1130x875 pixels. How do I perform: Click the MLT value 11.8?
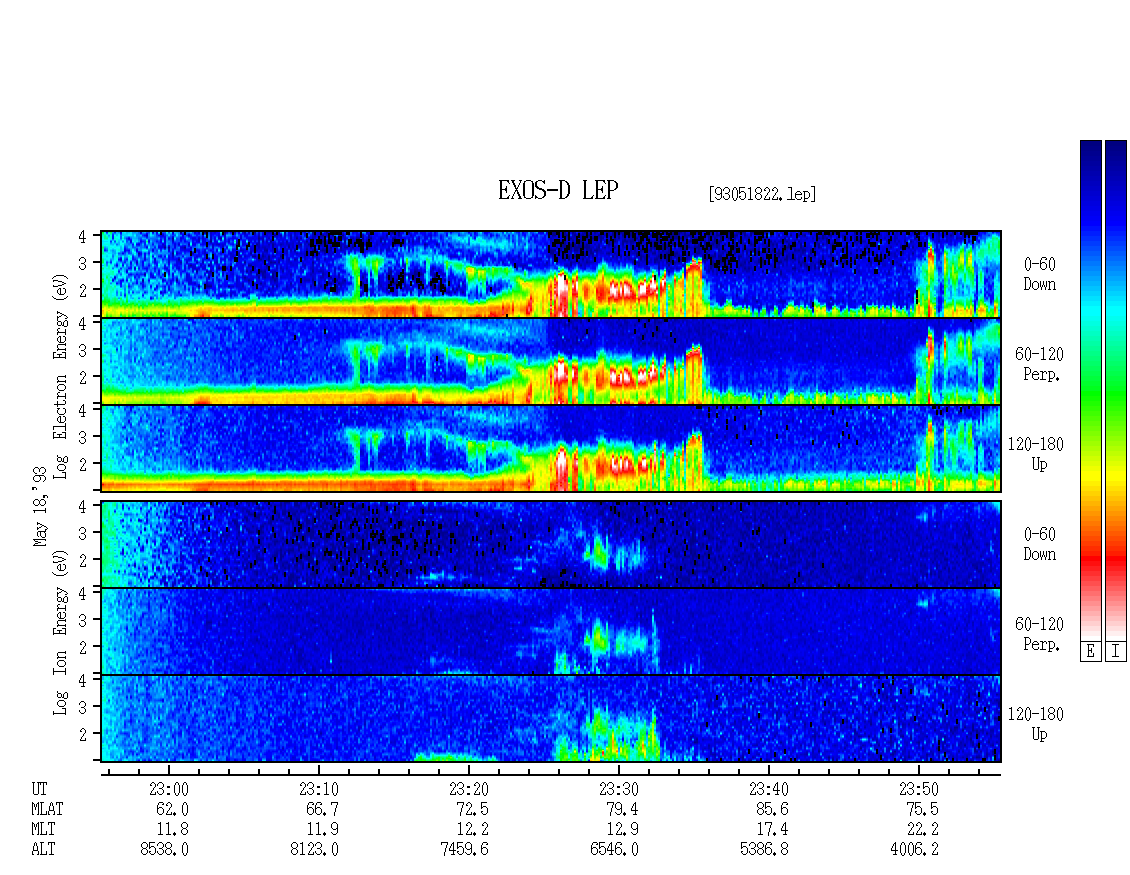pos(172,830)
